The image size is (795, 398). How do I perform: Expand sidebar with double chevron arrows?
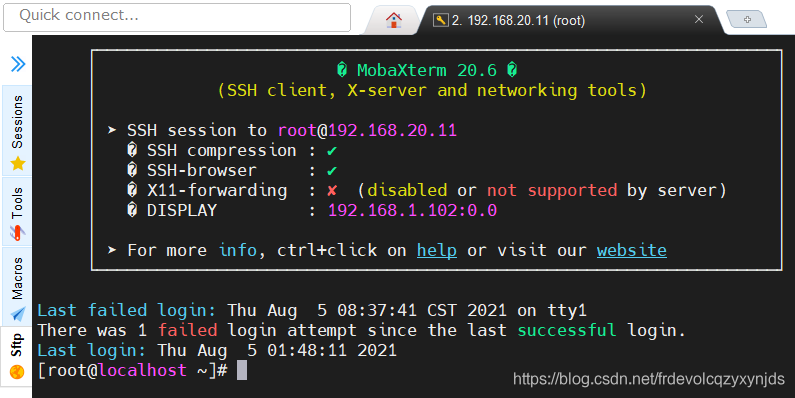click(x=18, y=64)
